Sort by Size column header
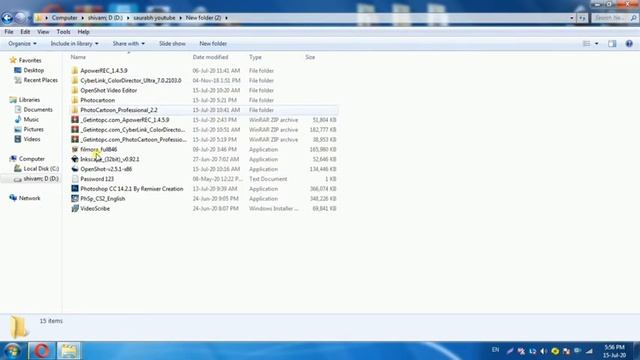640x360 pixels. [x=310, y=57]
